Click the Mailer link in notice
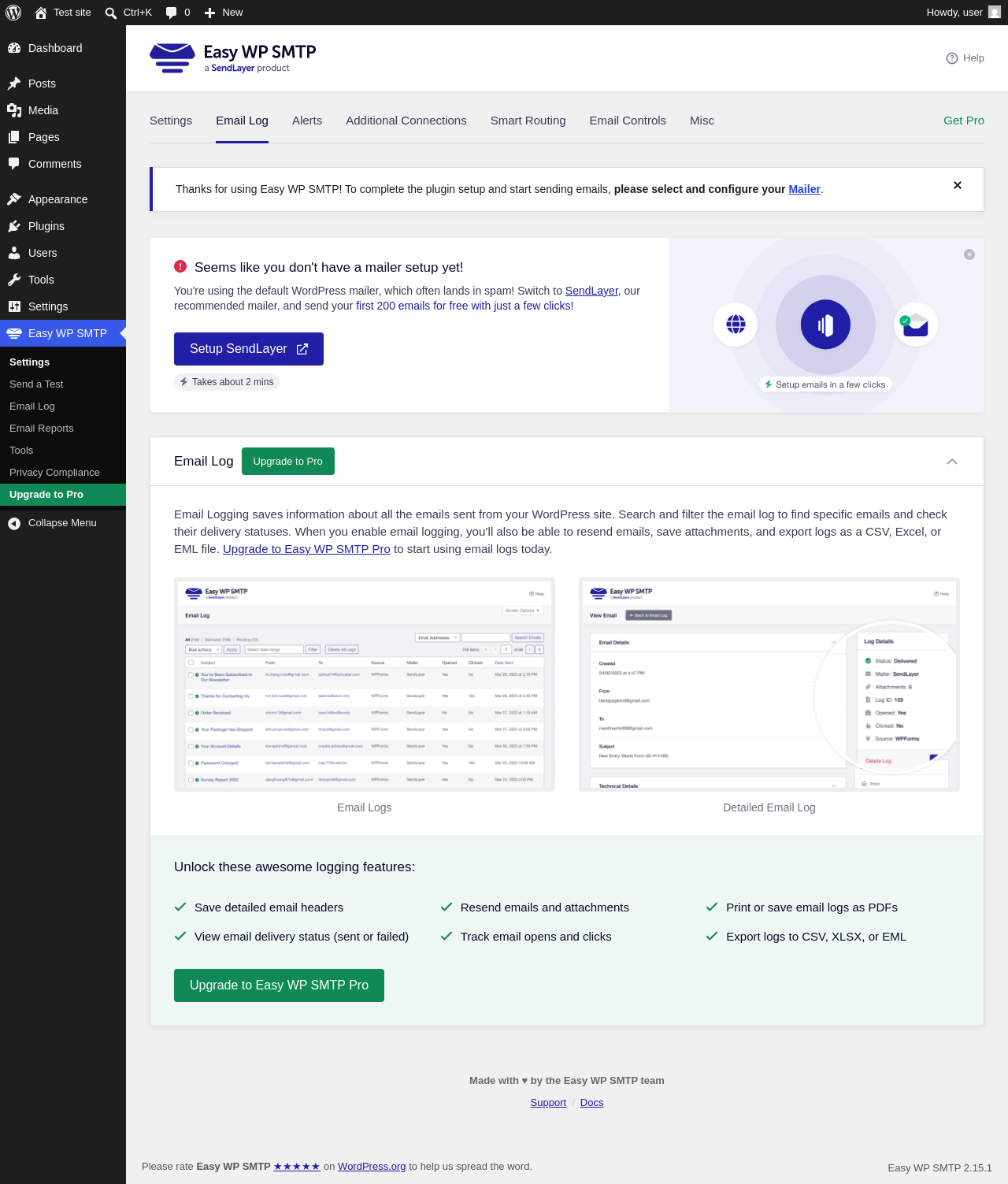 [804, 189]
